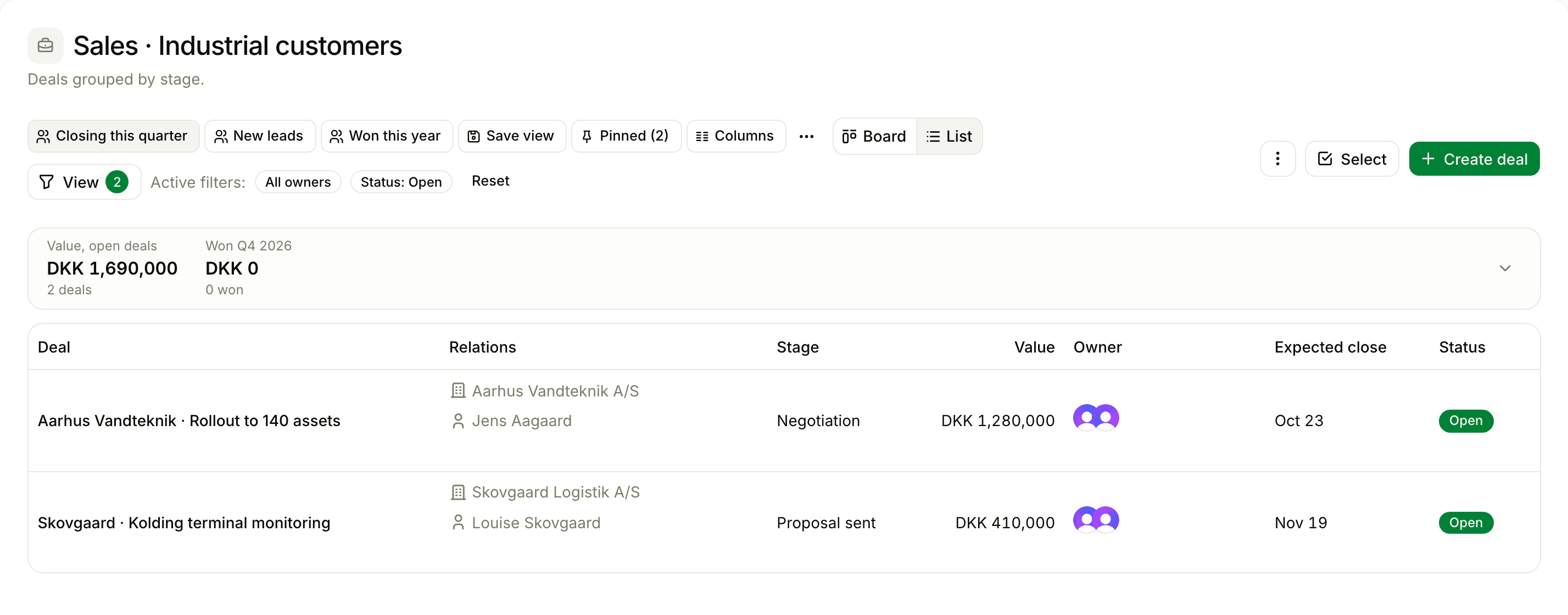Open deal Skovgaard · Kolding terminal monitoring
Viewport: 1568px width, 615px height.
(x=184, y=523)
